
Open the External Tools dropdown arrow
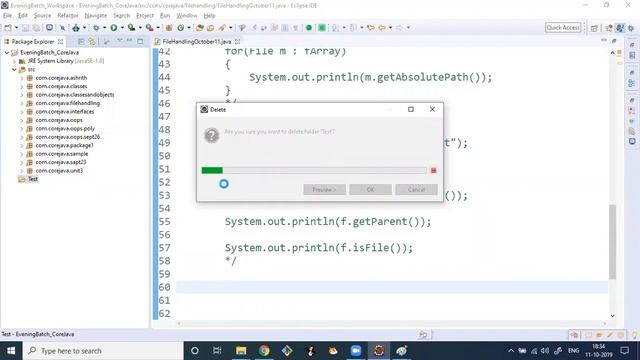[x=158, y=28]
